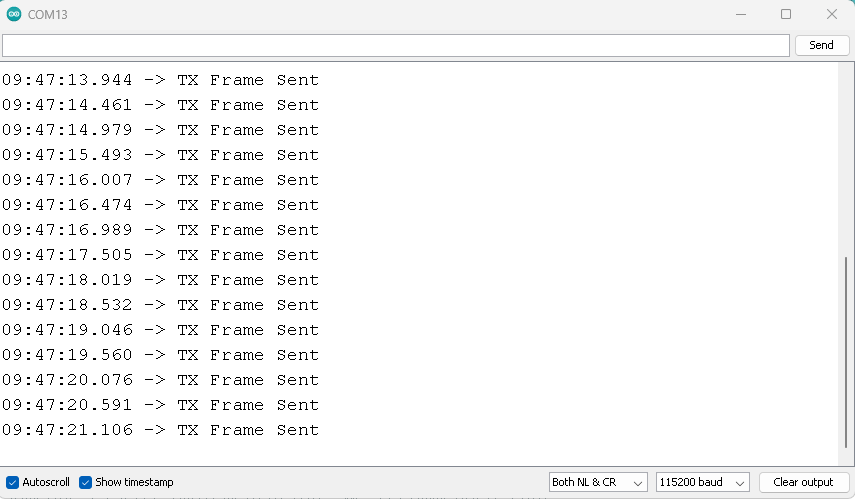Click the COM13 title bar text

pyautogui.click(x=48, y=15)
